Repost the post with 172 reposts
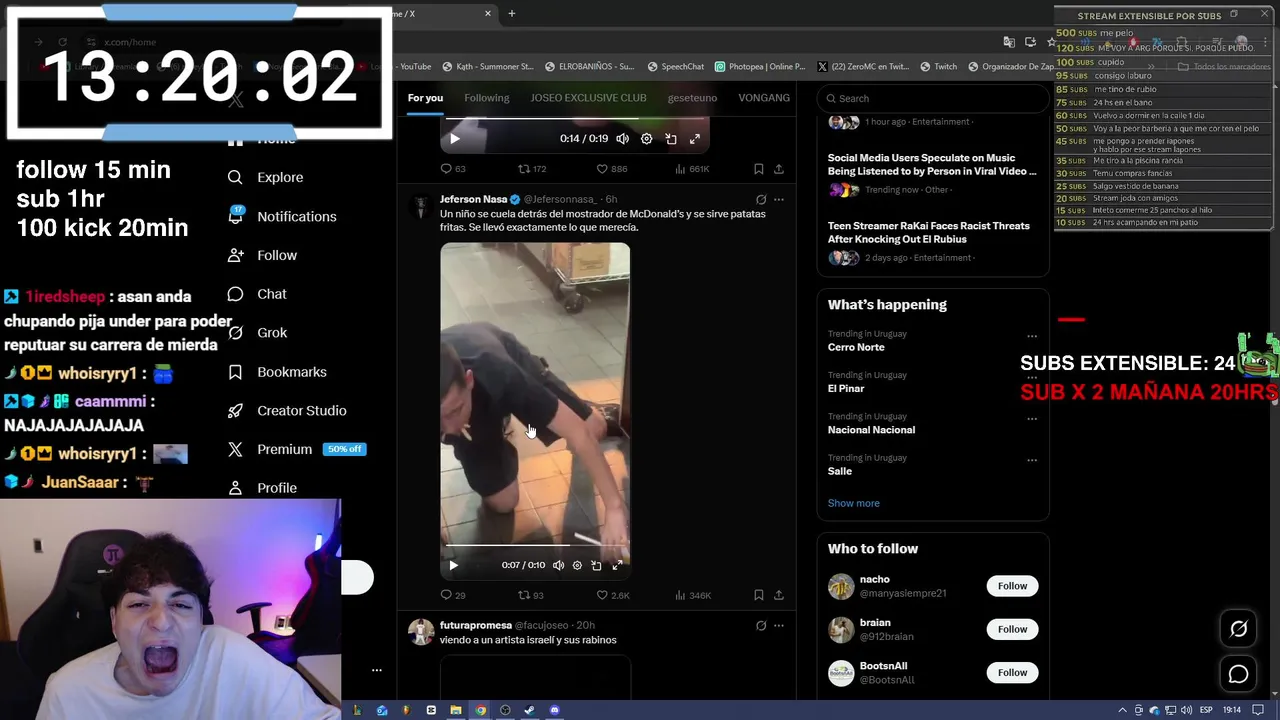This screenshot has width=1280, height=720. (531, 169)
